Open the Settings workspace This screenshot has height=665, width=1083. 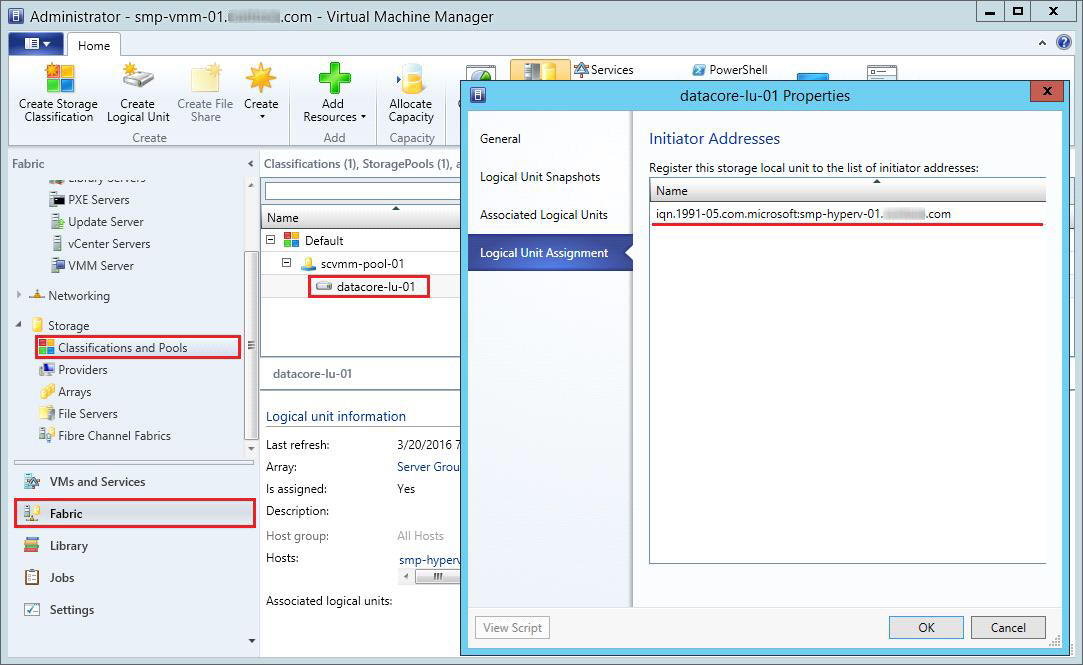tap(71, 610)
